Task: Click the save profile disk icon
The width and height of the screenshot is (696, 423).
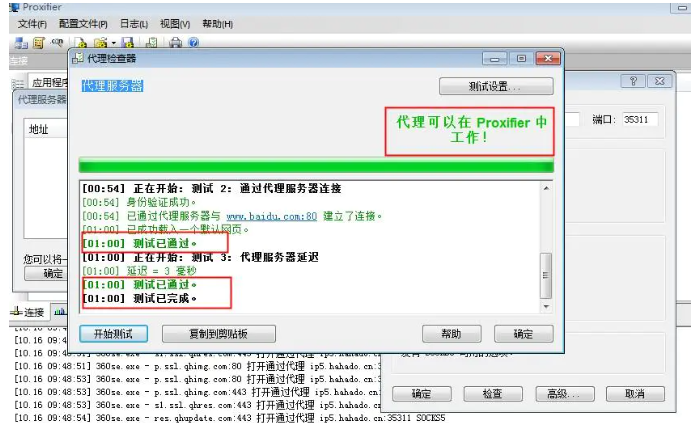Action: (x=128, y=43)
